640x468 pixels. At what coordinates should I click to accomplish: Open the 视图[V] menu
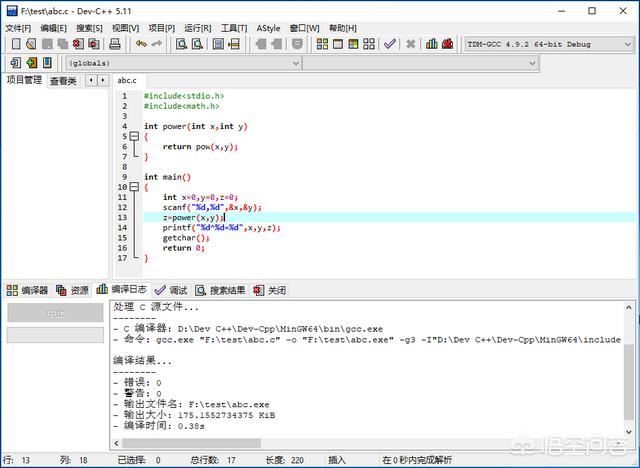click(125, 28)
